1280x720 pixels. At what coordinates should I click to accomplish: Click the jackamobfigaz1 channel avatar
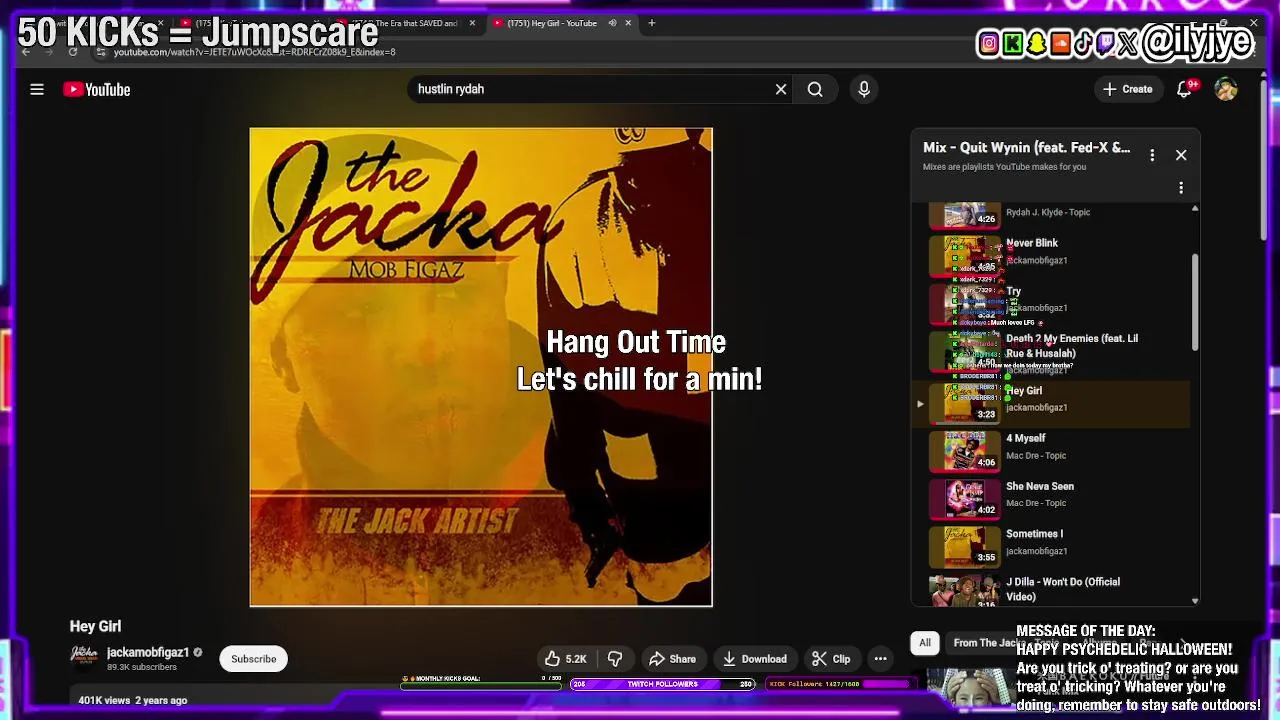tap(84, 656)
